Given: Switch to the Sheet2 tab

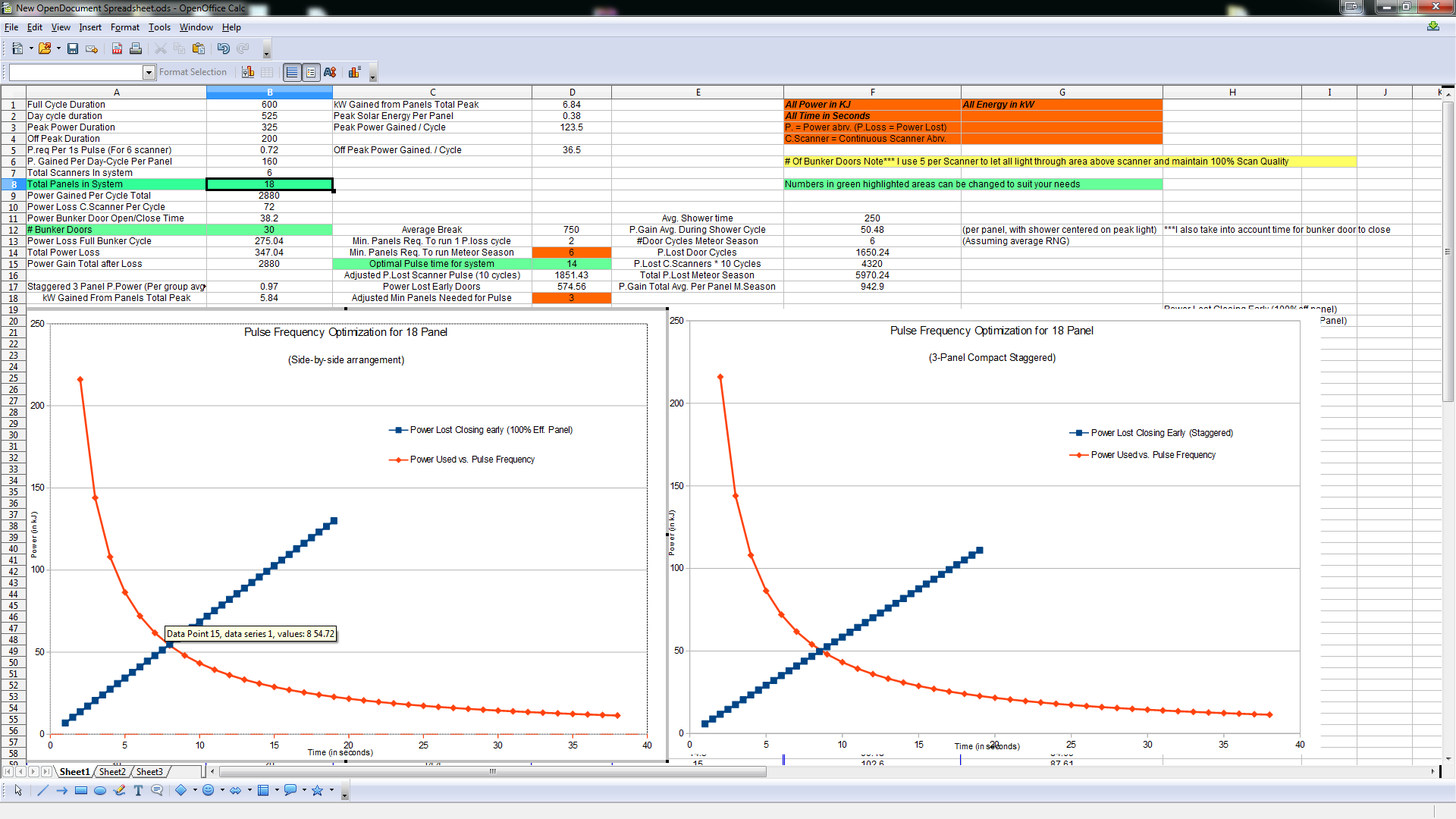Looking at the screenshot, I should pos(112,772).
